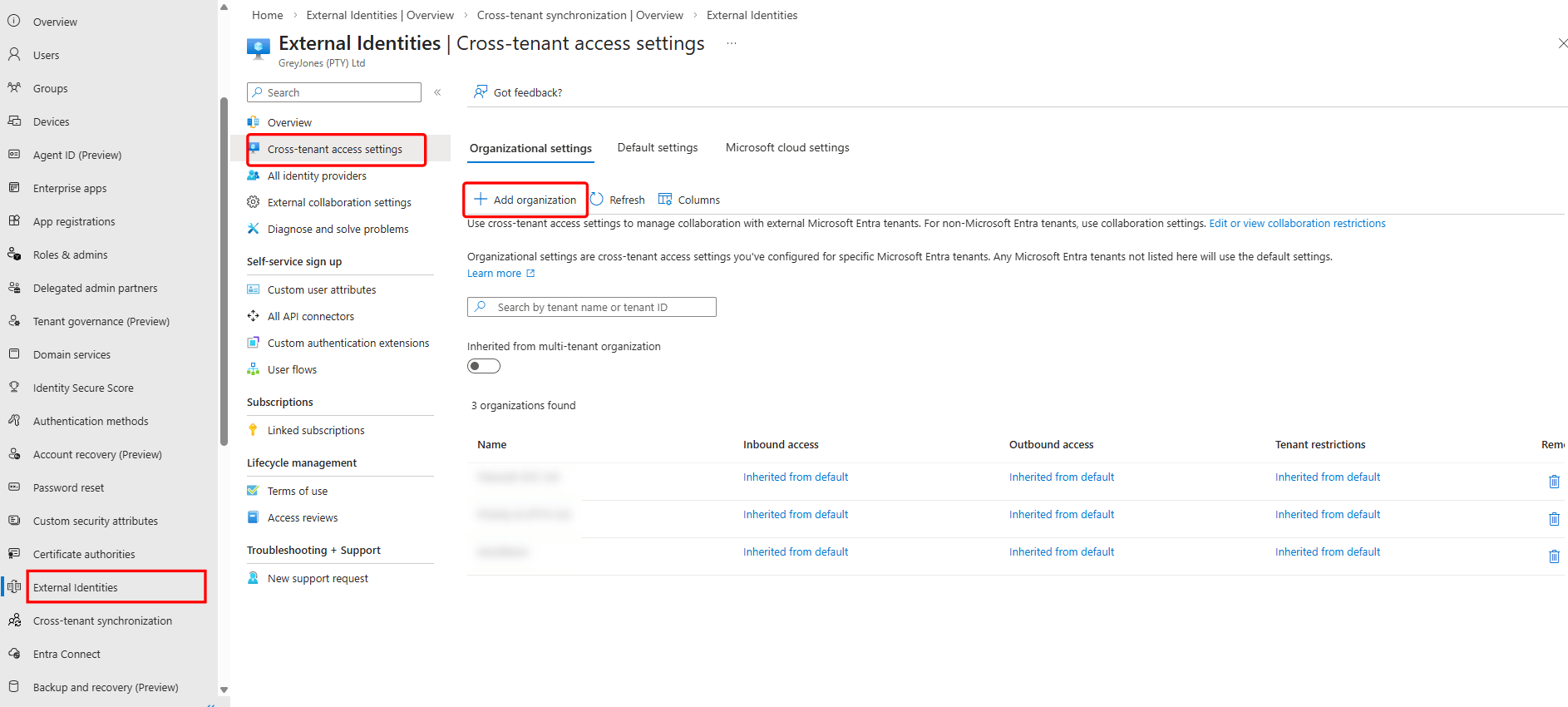Delete the first organization with trash icon
The width and height of the screenshot is (1568, 707).
point(1553,482)
